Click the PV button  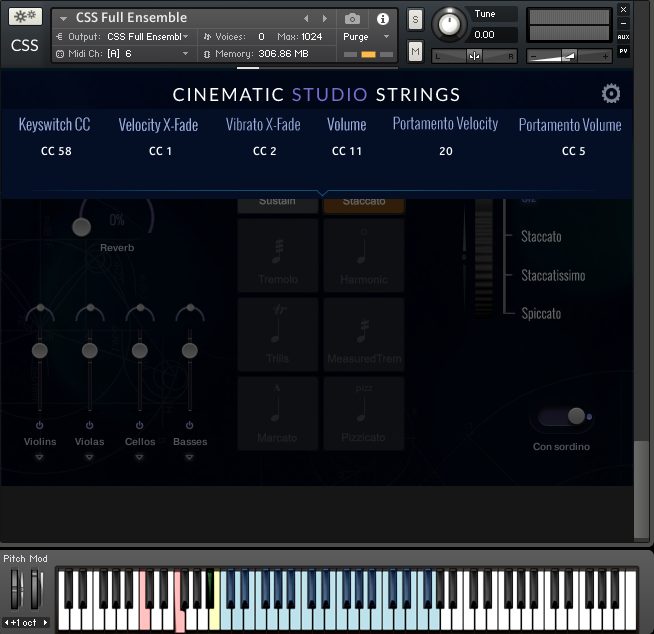623,51
